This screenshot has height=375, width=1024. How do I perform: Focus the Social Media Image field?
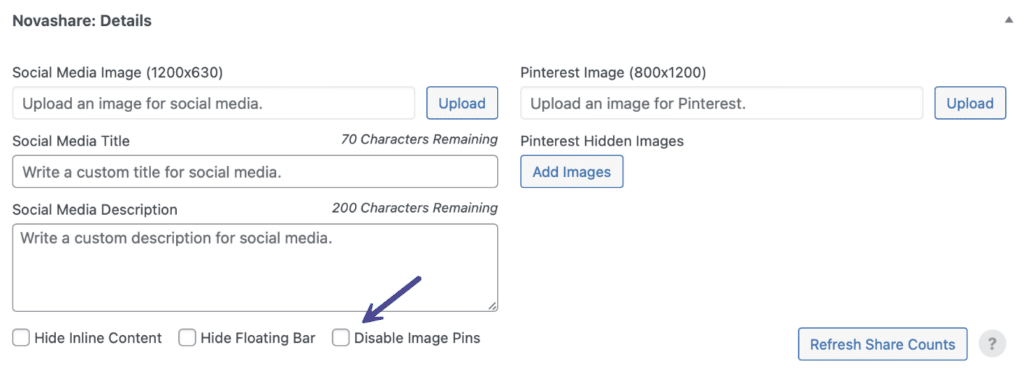click(214, 103)
